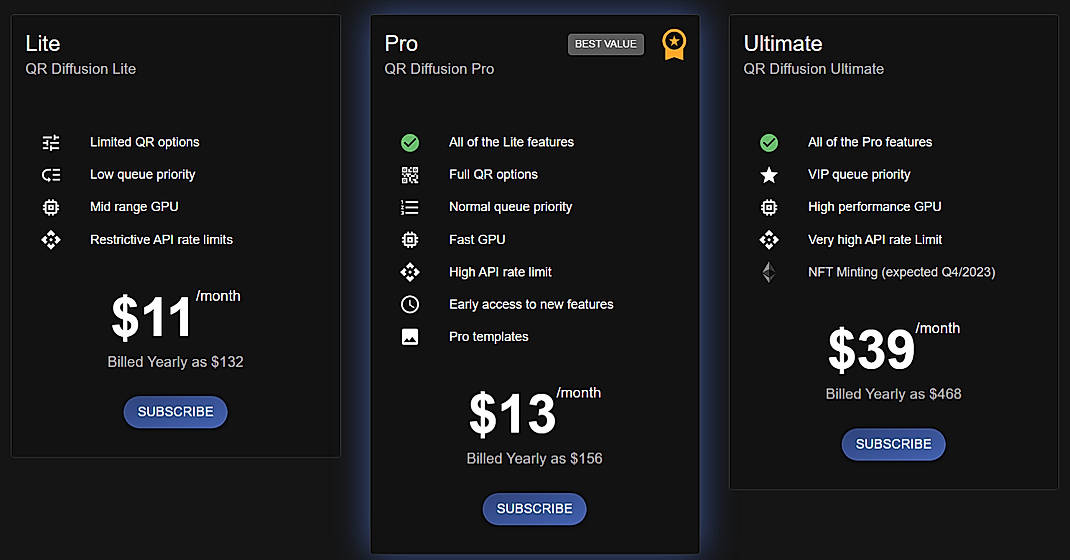
Task: Subscribe to the Pro plan
Action: click(534, 509)
